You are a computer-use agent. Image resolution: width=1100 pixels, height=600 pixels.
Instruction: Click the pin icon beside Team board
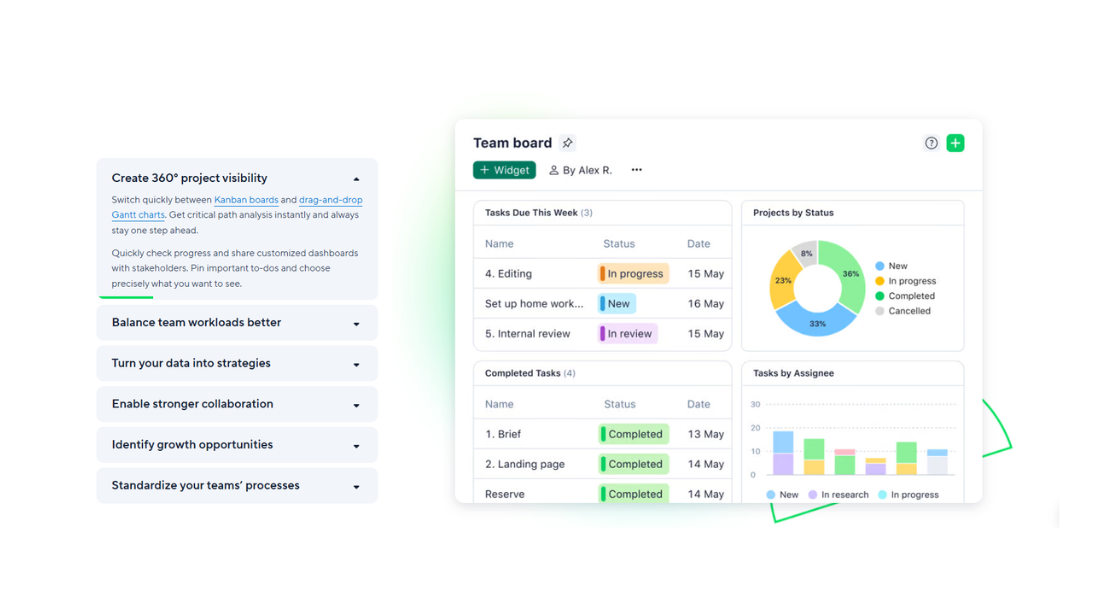567,143
